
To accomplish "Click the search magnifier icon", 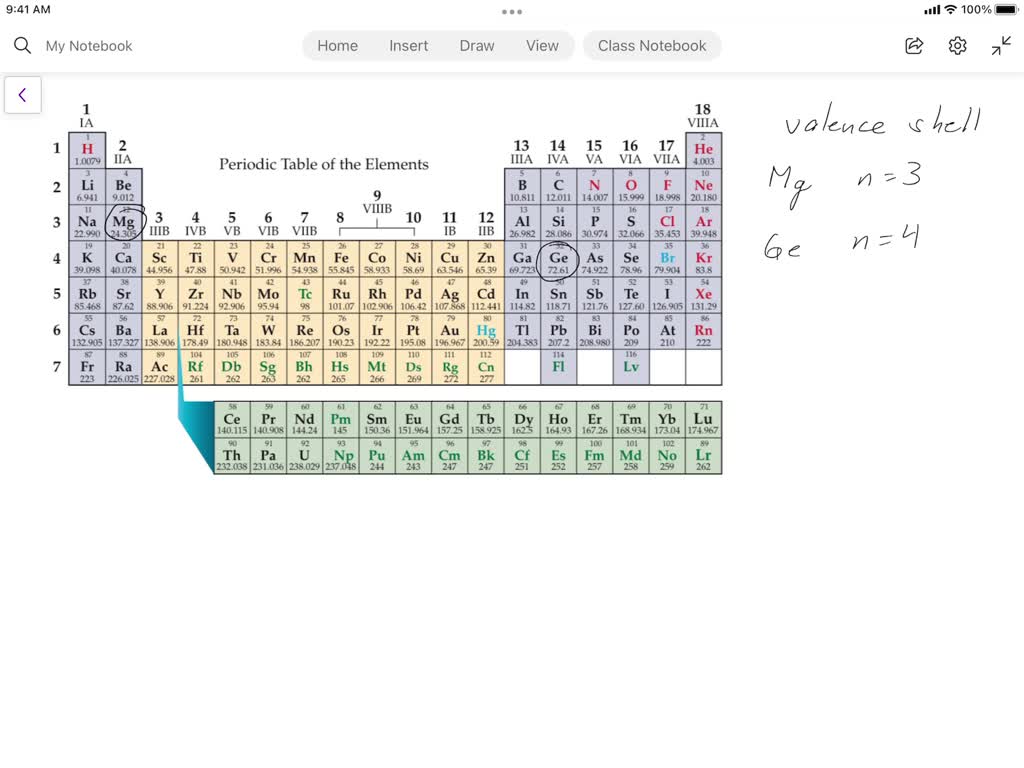I will pyautogui.click(x=22, y=45).
